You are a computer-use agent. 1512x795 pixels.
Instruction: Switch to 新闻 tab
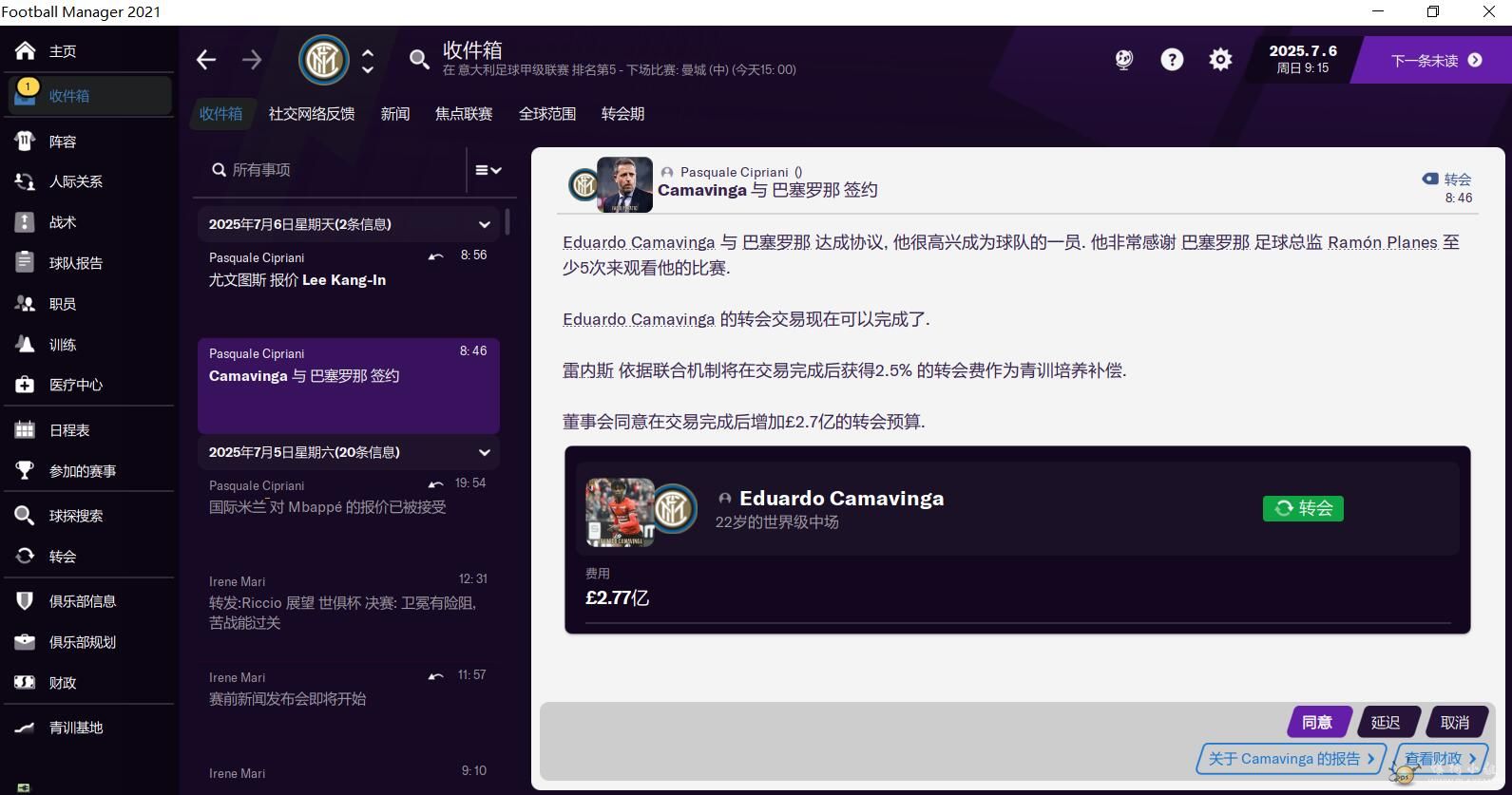pos(395,114)
